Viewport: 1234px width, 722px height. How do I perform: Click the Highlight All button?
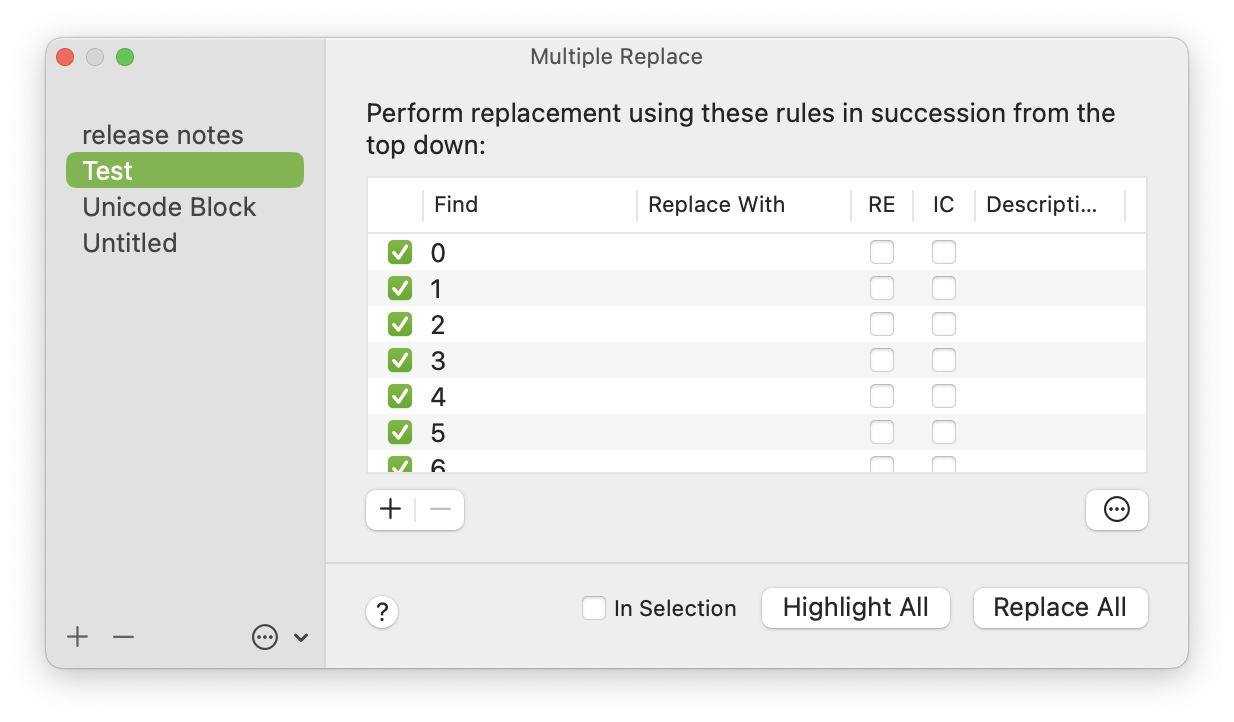855,607
